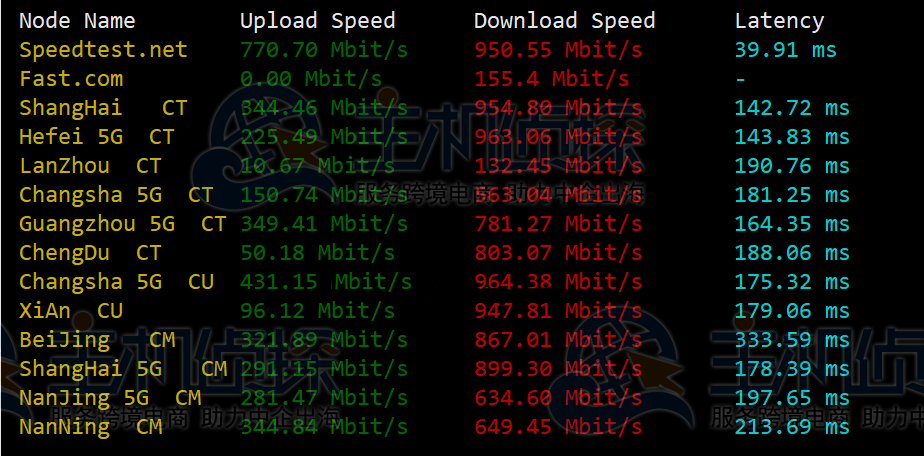924x456 pixels.
Task: Click the Latency column header
Action: point(779,22)
